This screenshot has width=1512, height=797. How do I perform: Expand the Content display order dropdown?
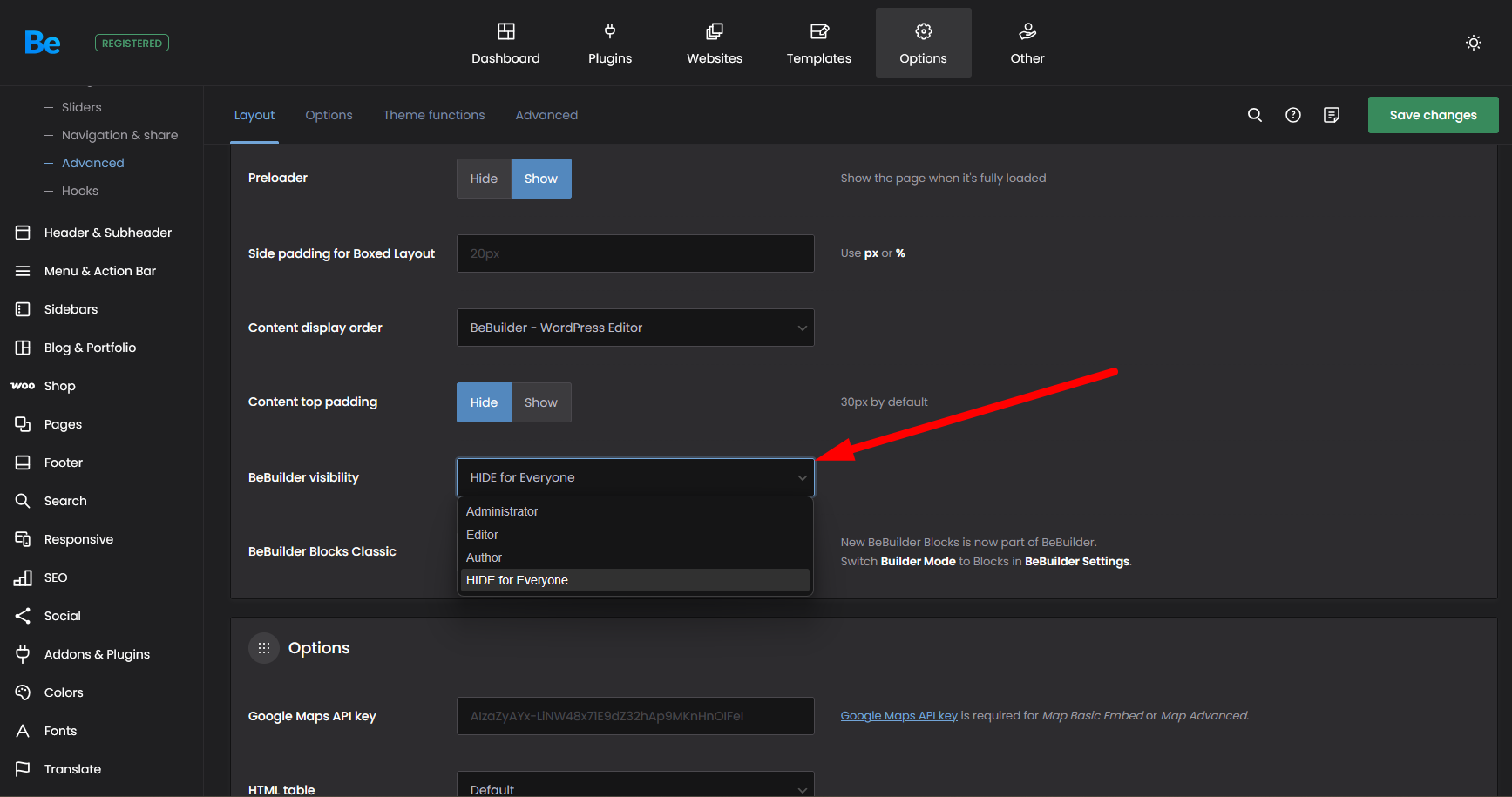[x=635, y=328]
